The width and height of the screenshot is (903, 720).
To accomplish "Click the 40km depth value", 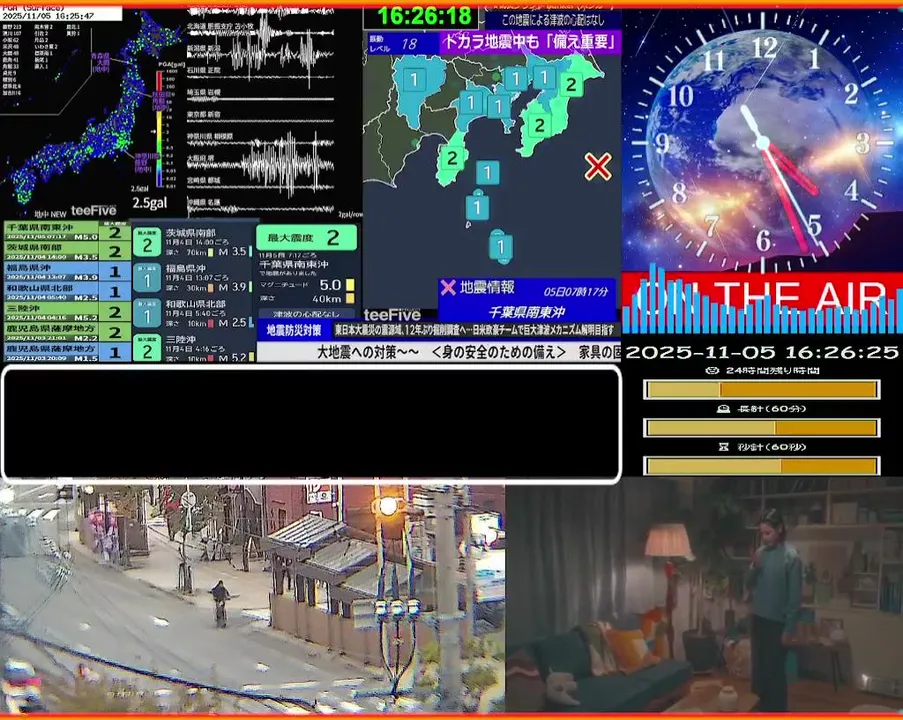I will click(x=327, y=299).
